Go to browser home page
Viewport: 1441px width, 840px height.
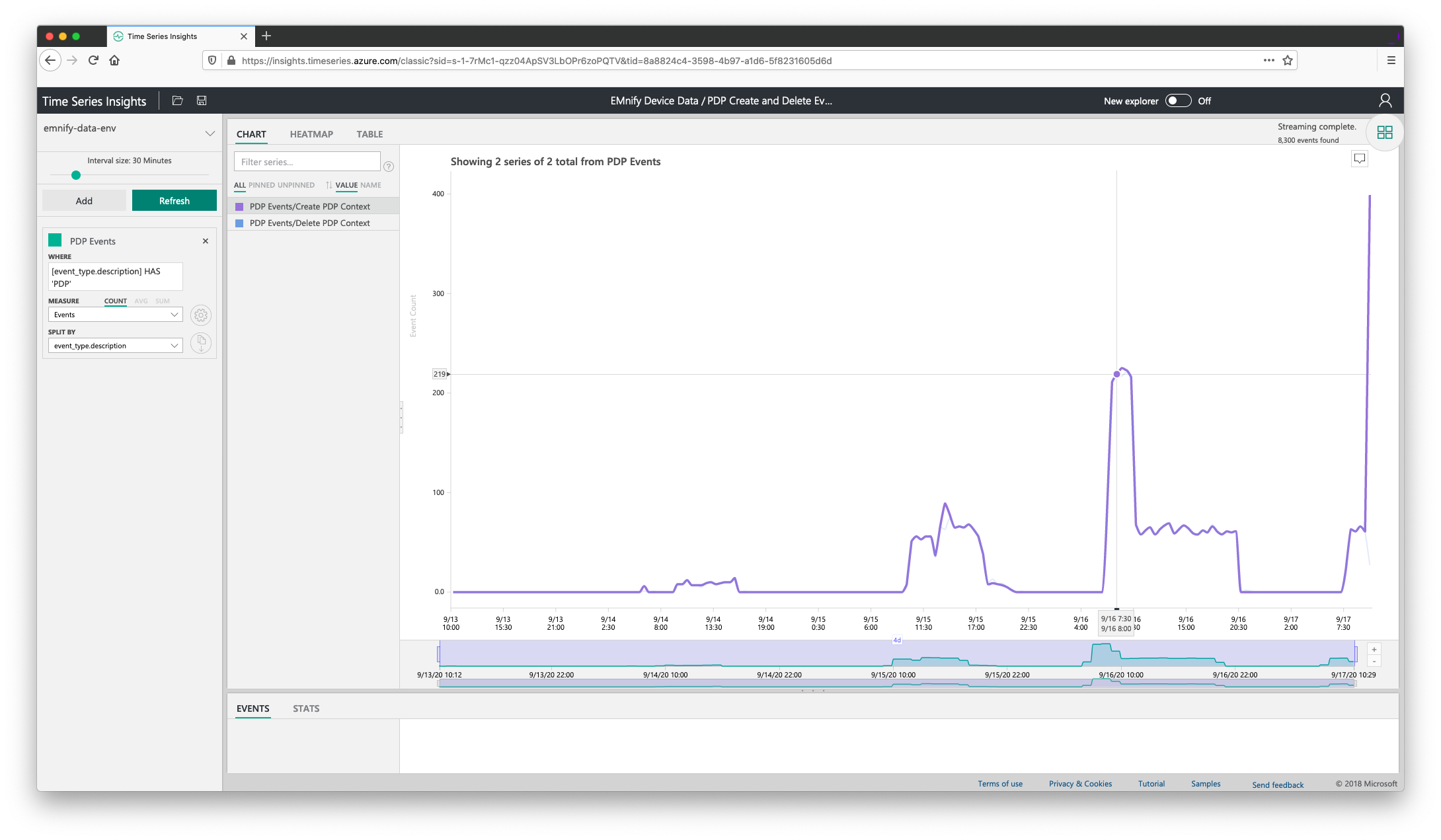pos(114,60)
